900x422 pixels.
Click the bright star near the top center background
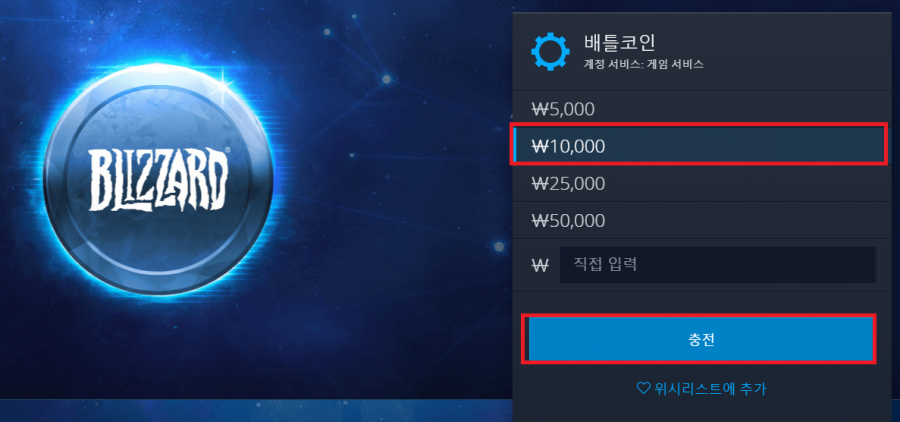387,79
